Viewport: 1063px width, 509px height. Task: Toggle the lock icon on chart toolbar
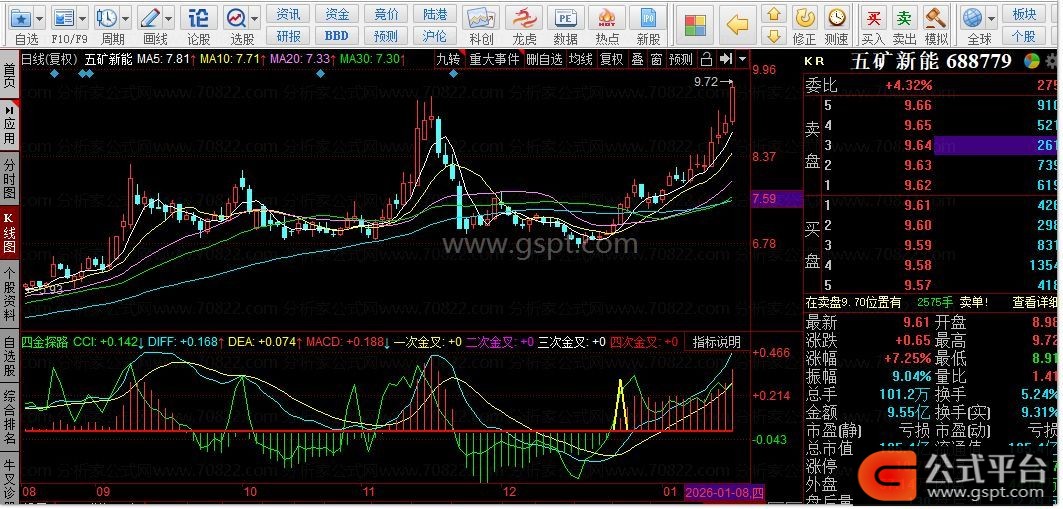707,59
